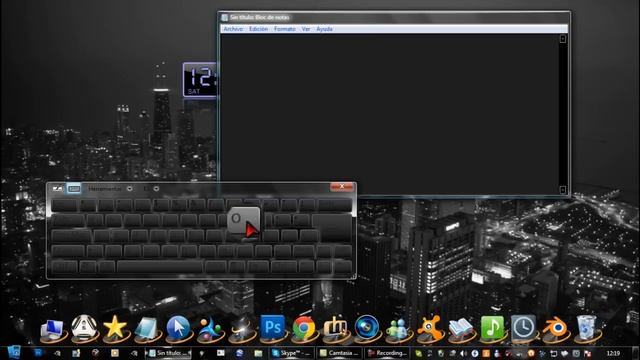Expand the second dropdown arrow right of Herramientas
Screen dimensions: 640x360
click(156, 189)
